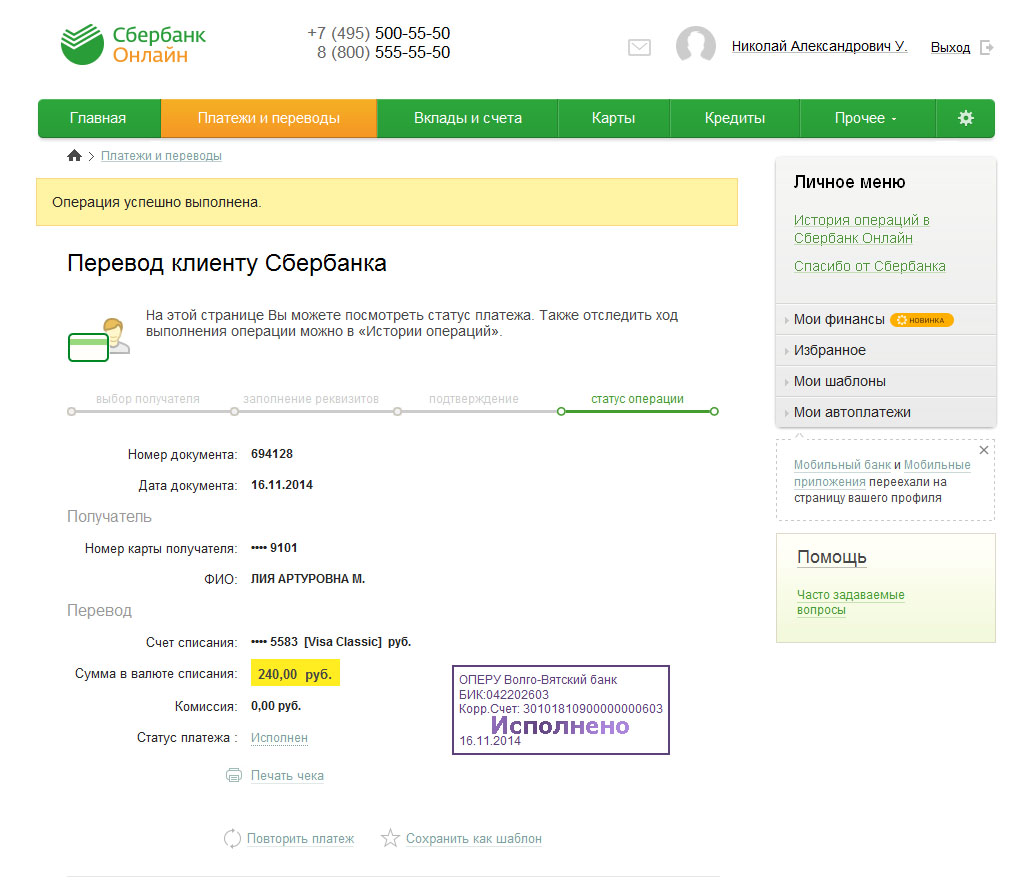Click the highlighted amount 240,00 руб.
The height and width of the screenshot is (883, 1024).
click(x=295, y=674)
